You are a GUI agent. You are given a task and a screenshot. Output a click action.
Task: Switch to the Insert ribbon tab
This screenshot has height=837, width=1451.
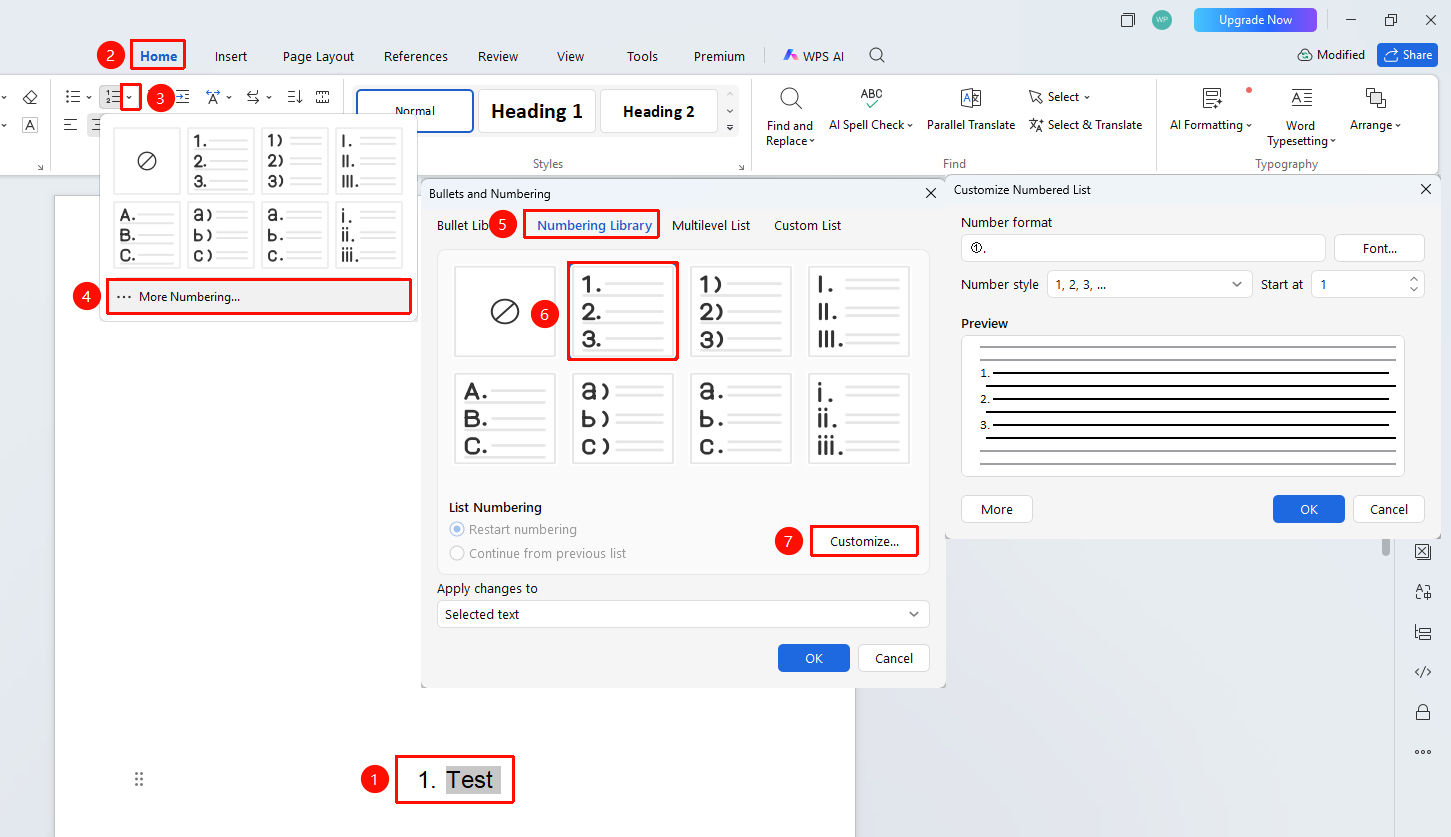(x=231, y=56)
